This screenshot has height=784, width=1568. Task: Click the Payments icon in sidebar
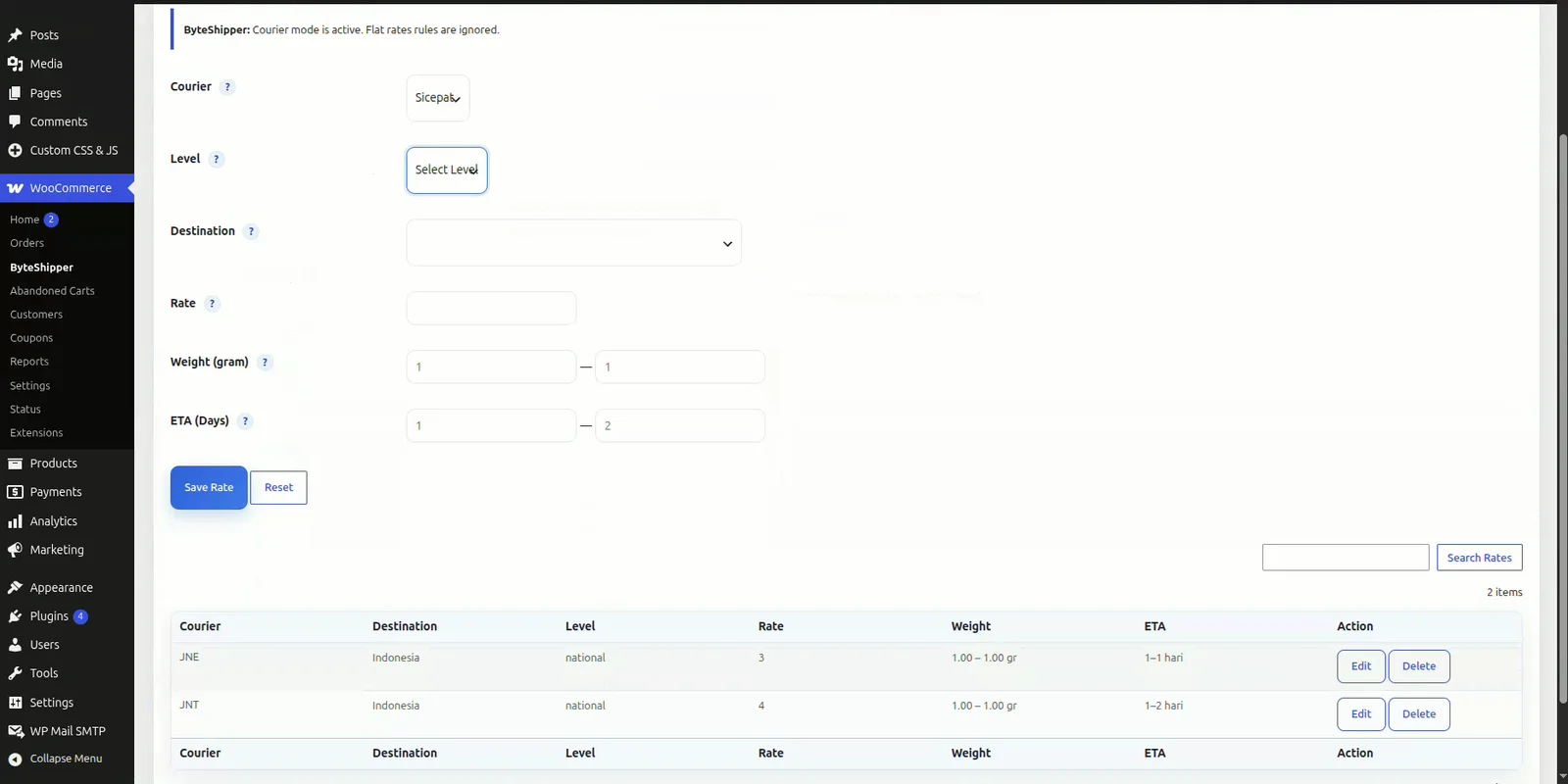click(15, 492)
